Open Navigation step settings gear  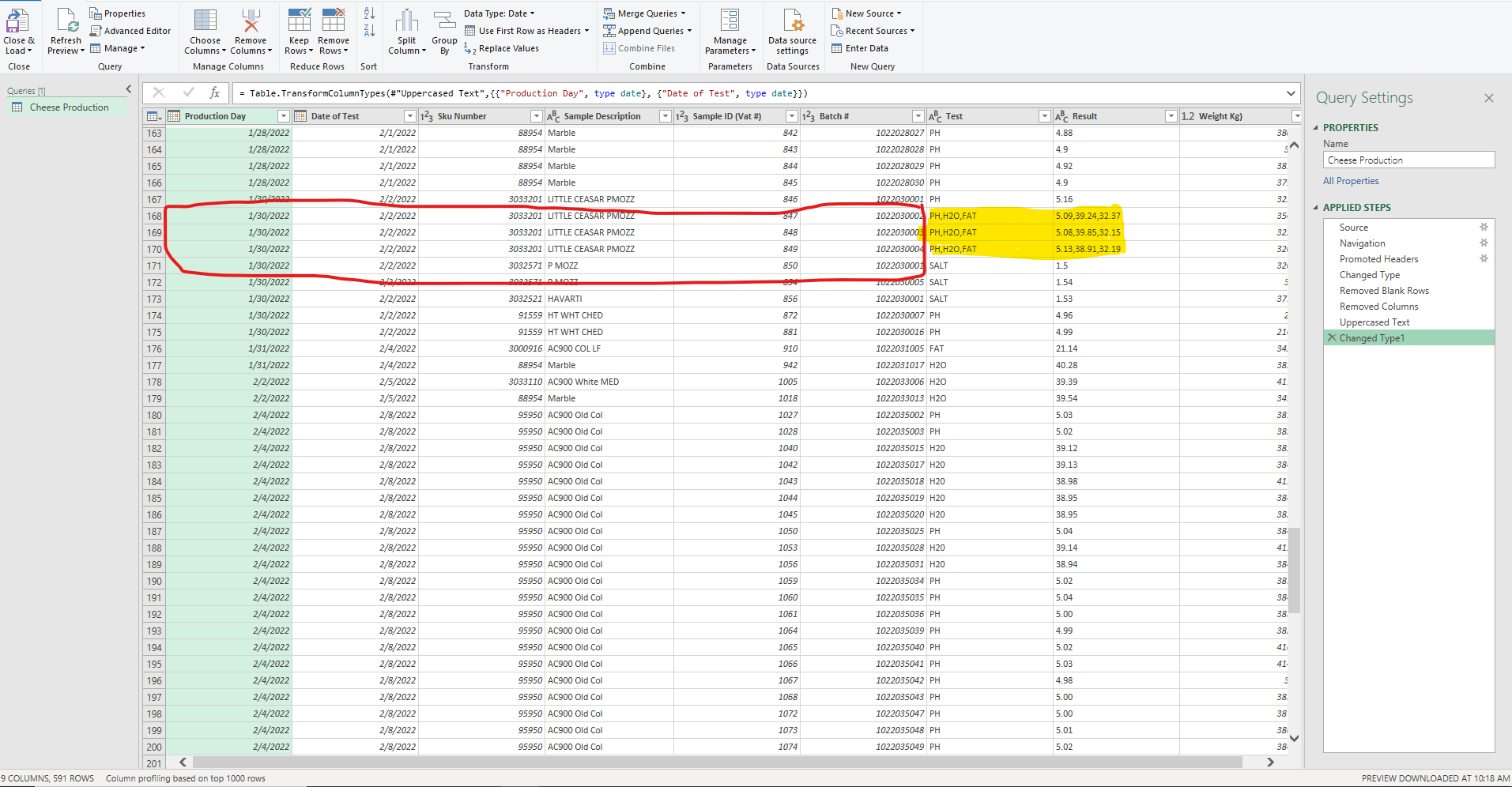1484,243
